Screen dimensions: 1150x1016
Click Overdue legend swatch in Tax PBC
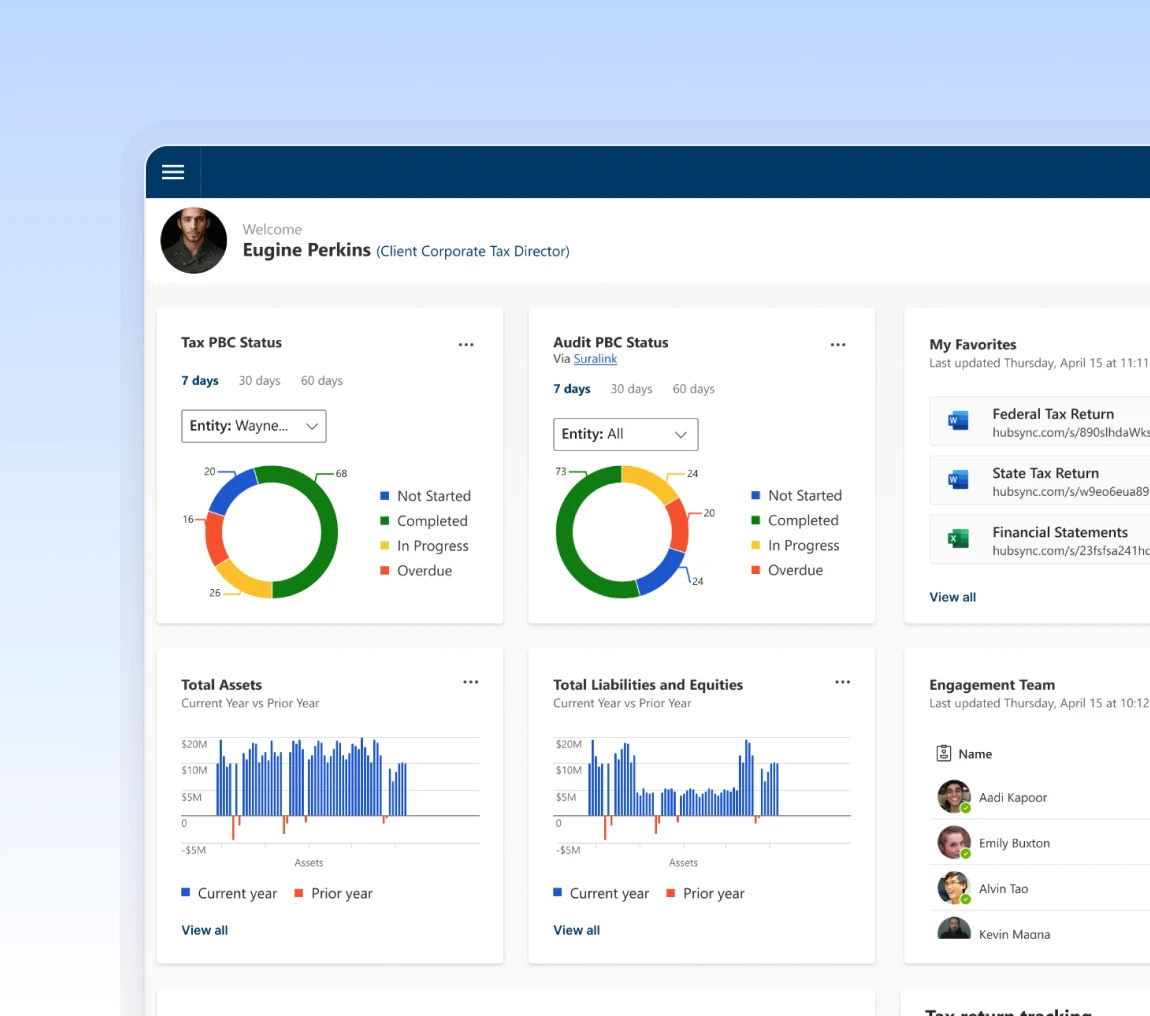[x=384, y=571]
